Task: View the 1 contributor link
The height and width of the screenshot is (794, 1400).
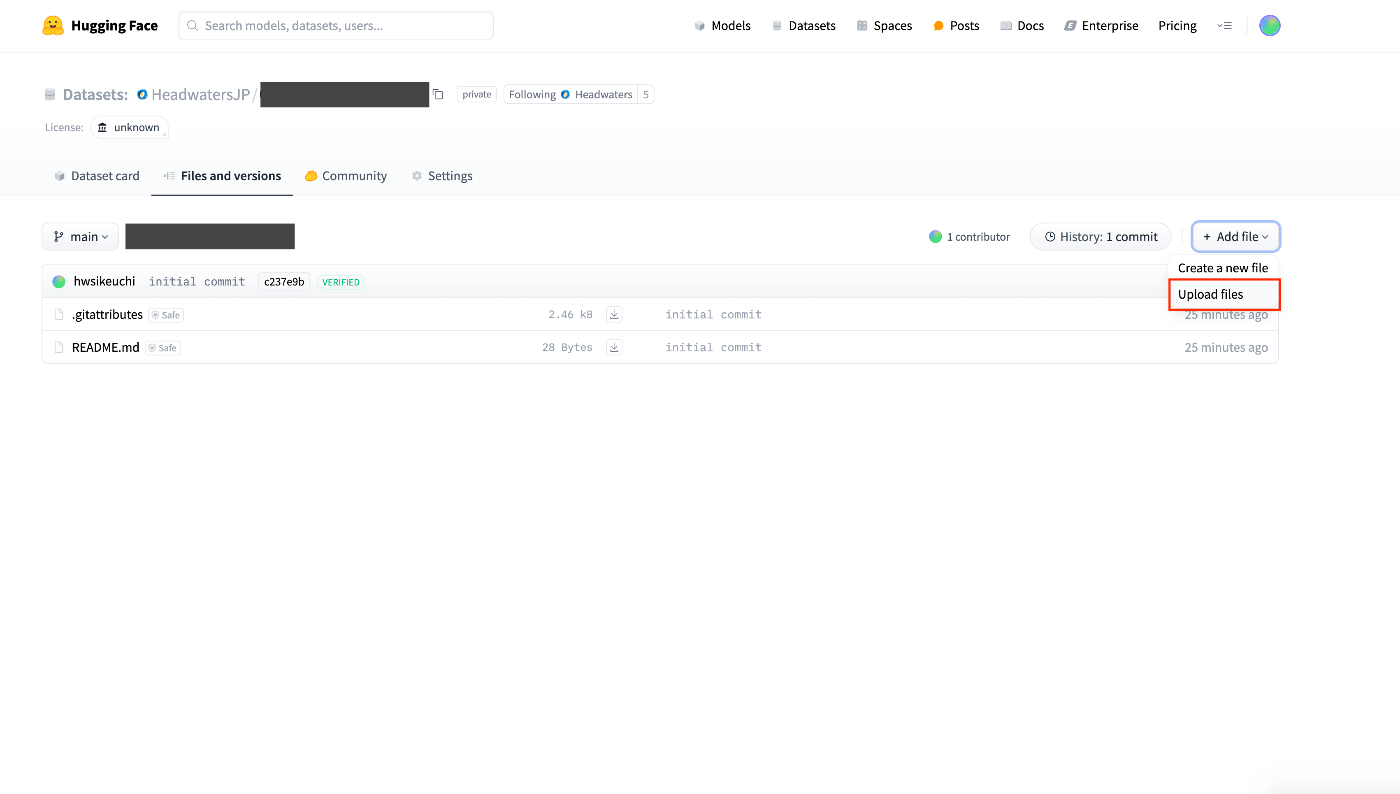Action: (969, 237)
